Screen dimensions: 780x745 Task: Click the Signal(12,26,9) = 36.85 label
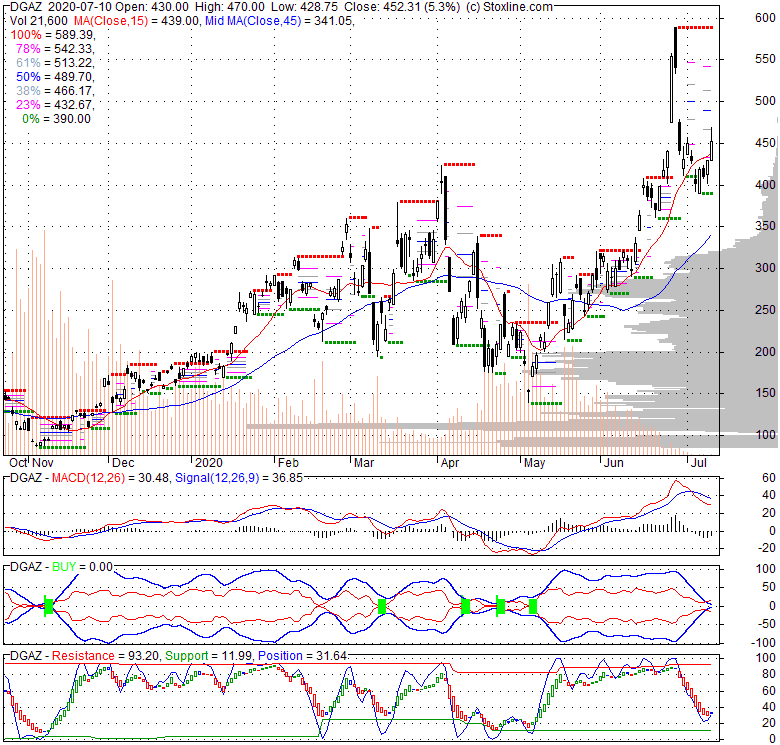point(239,478)
